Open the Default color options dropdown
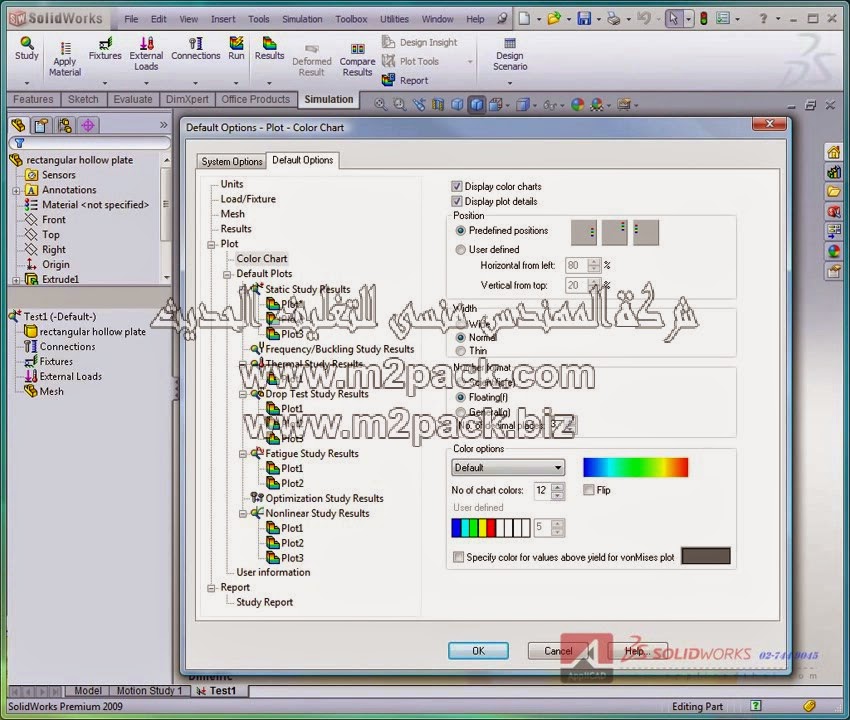Viewport: 850px width, 720px height. [x=508, y=467]
